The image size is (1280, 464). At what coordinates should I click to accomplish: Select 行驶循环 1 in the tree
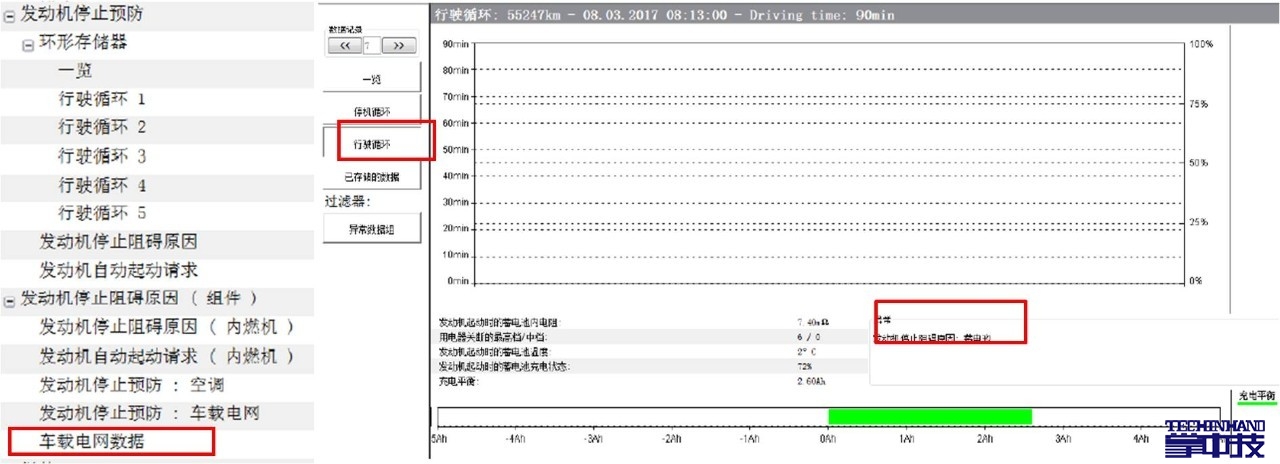click(102, 100)
